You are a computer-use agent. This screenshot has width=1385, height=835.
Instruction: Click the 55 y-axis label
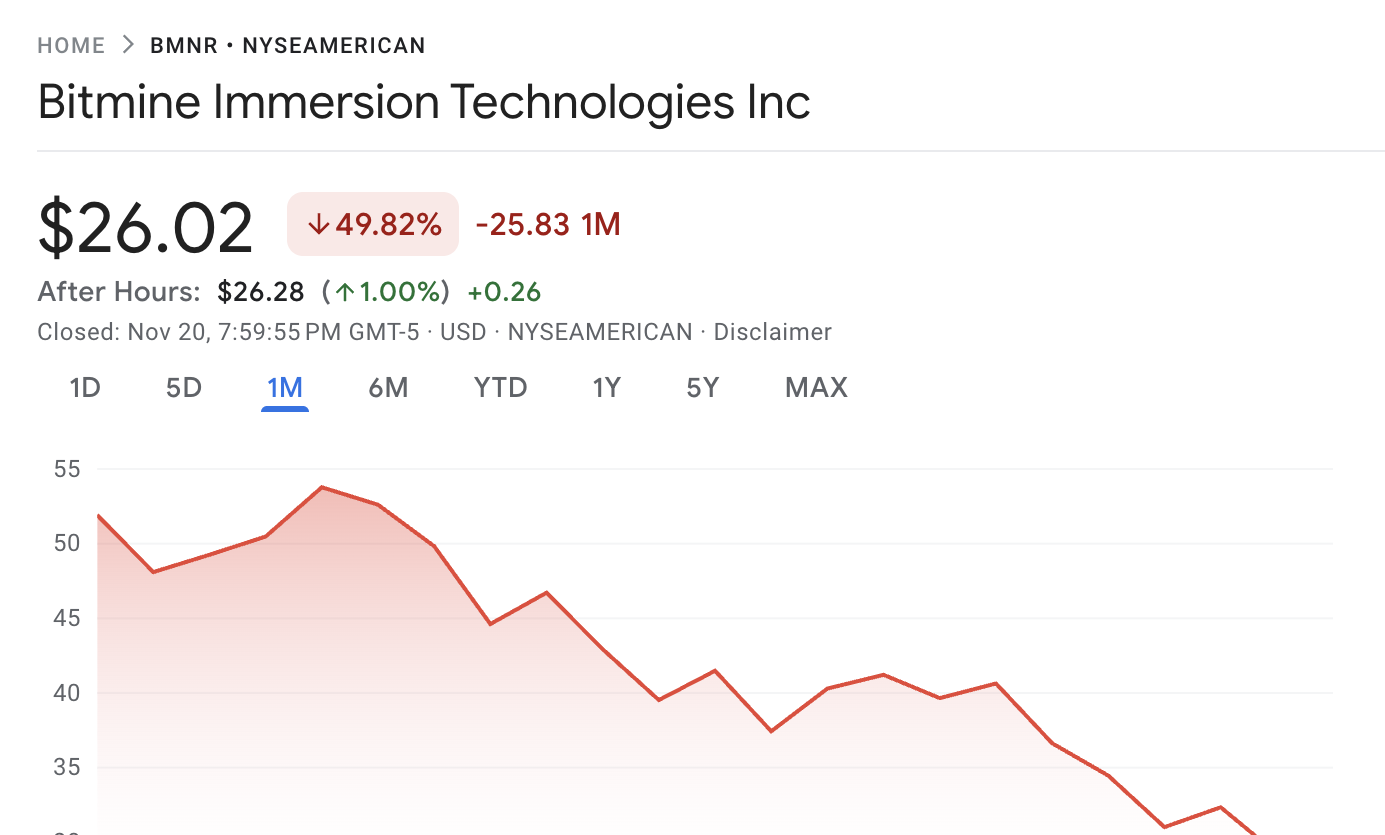point(68,469)
